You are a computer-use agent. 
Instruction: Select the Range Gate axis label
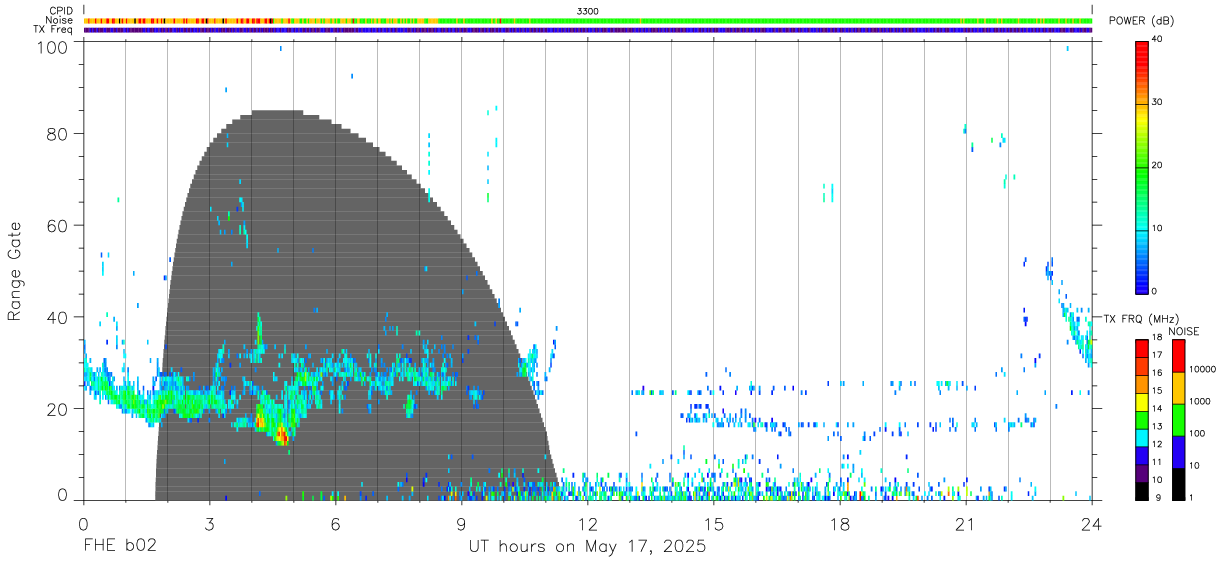point(15,272)
